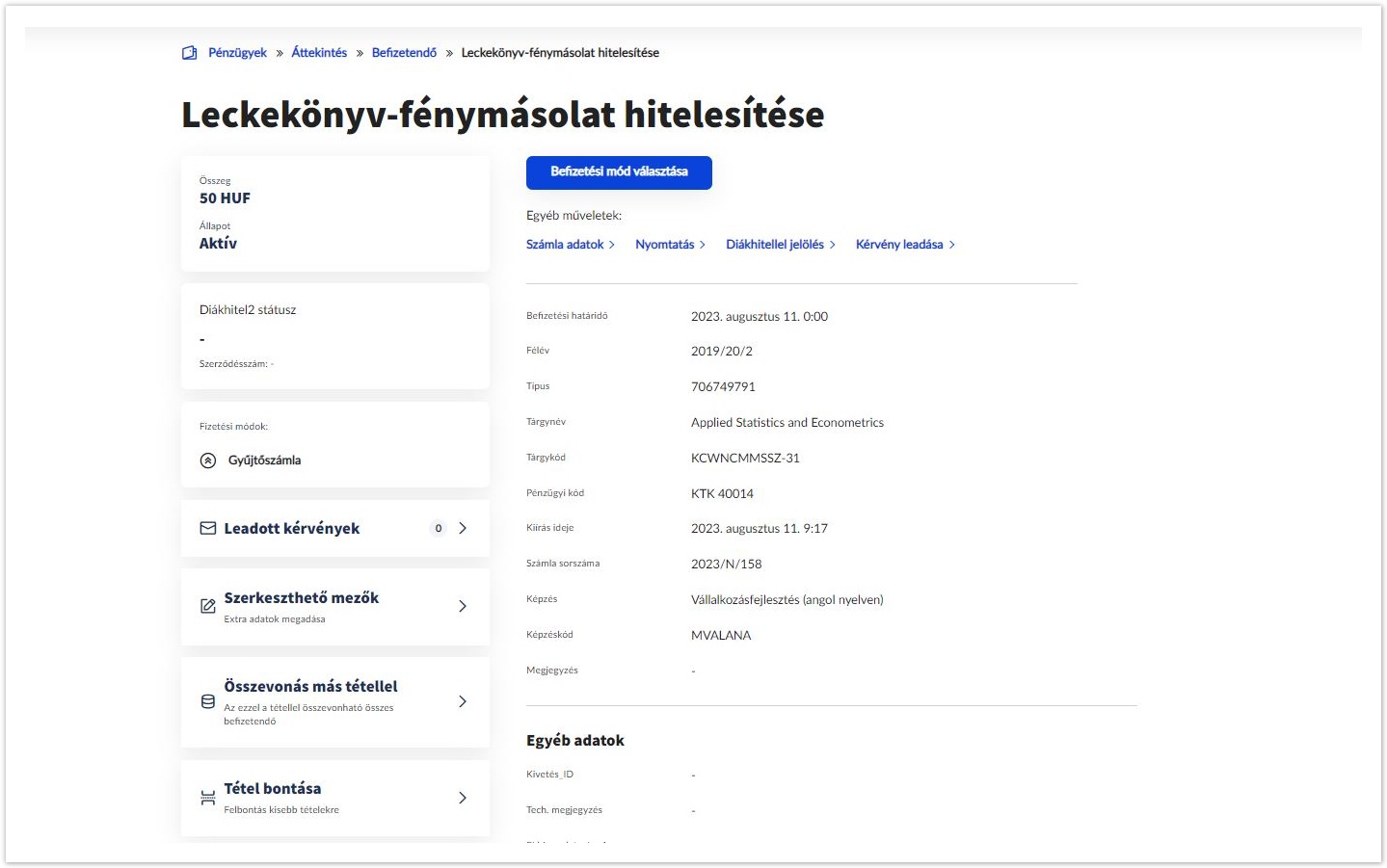Open Szerkeszthető mezők via its chevron arrow

[x=463, y=606]
